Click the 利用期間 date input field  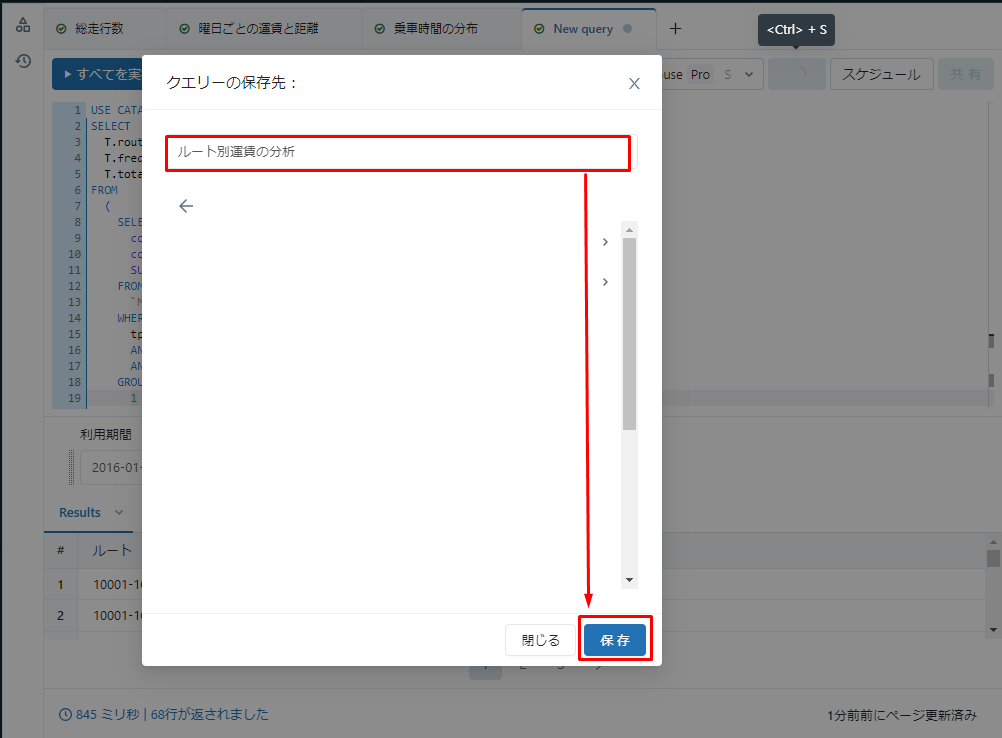111,467
